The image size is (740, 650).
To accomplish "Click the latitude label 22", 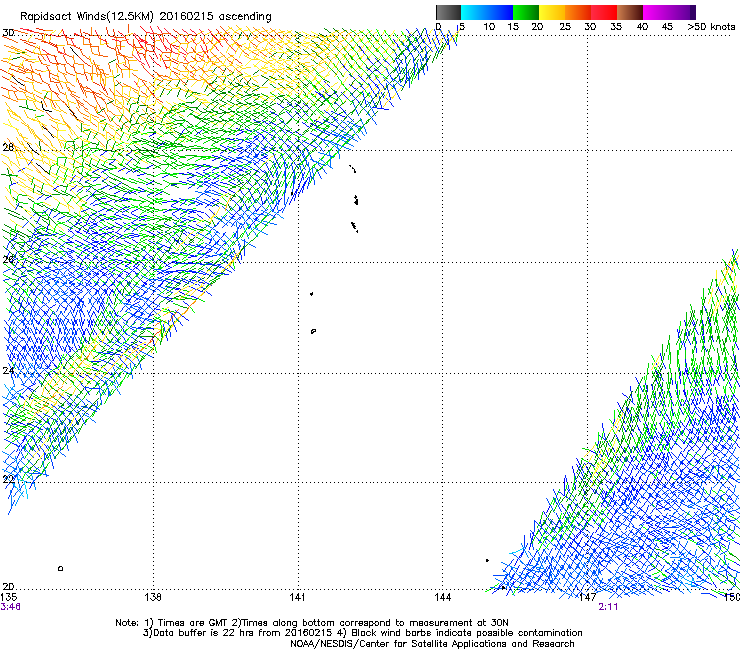I will pos(8,480).
